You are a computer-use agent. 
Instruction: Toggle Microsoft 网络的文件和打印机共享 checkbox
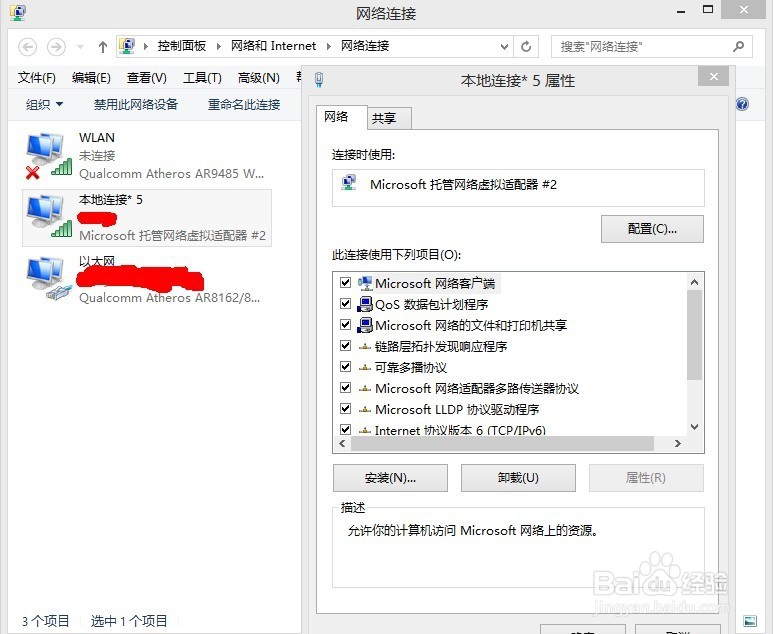click(x=346, y=325)
